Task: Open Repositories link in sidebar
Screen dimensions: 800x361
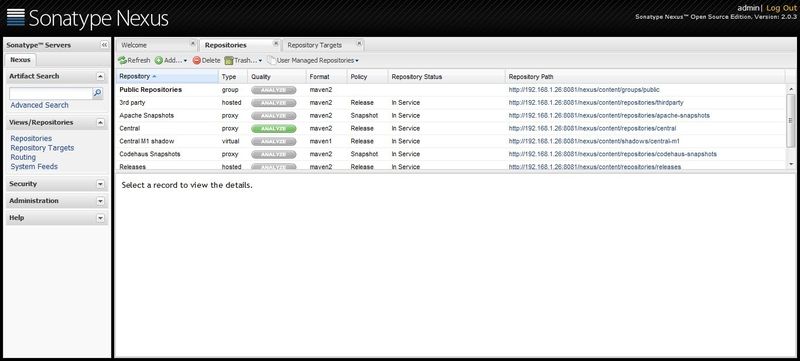Action: [31, 138]
